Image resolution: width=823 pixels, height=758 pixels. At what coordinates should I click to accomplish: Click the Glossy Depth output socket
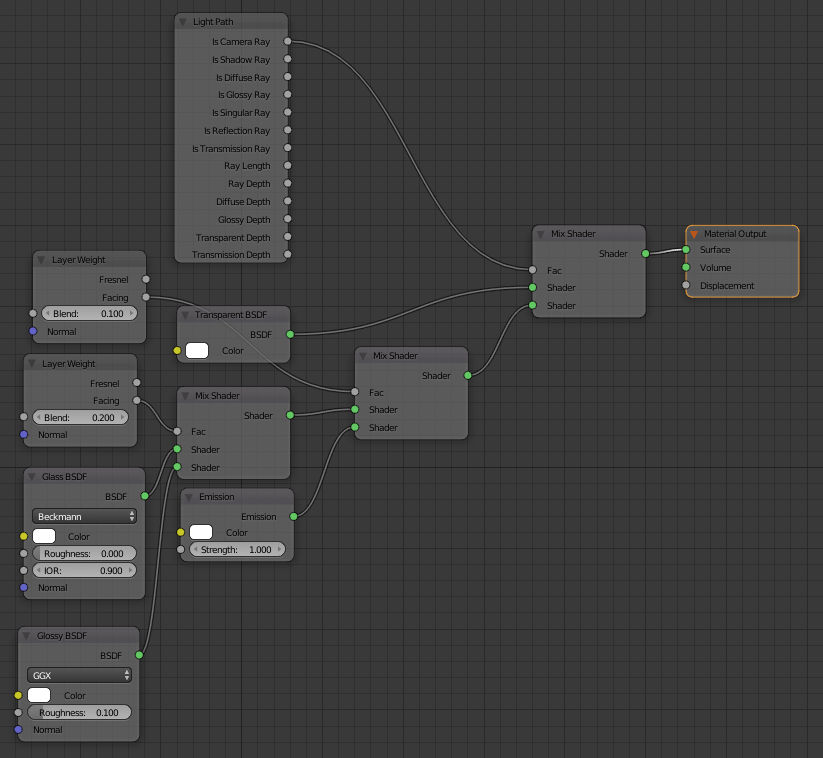coord(288,219)
